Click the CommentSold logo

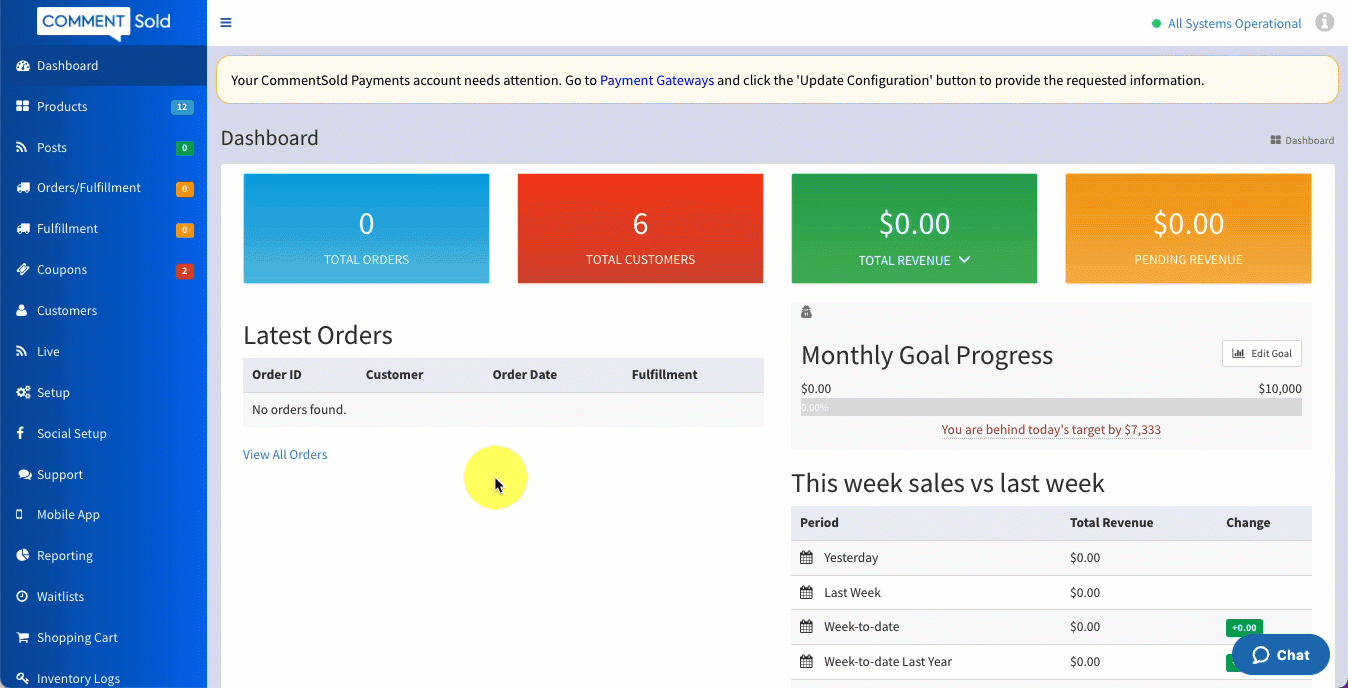(103, 21)
